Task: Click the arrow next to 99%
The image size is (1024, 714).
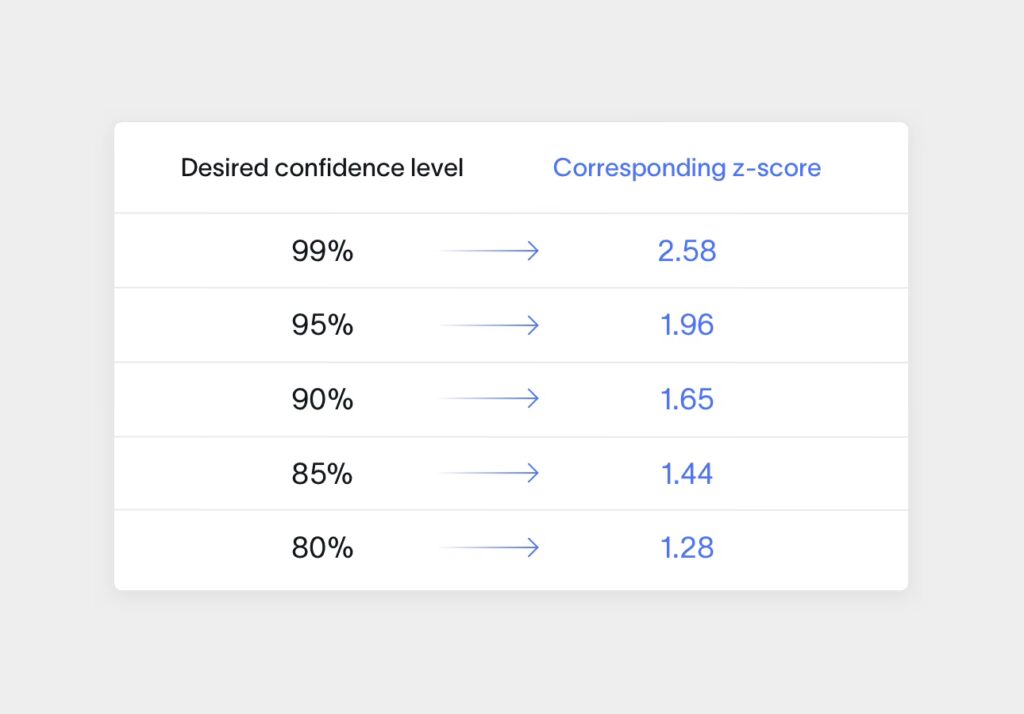Action: coord(490,251)
